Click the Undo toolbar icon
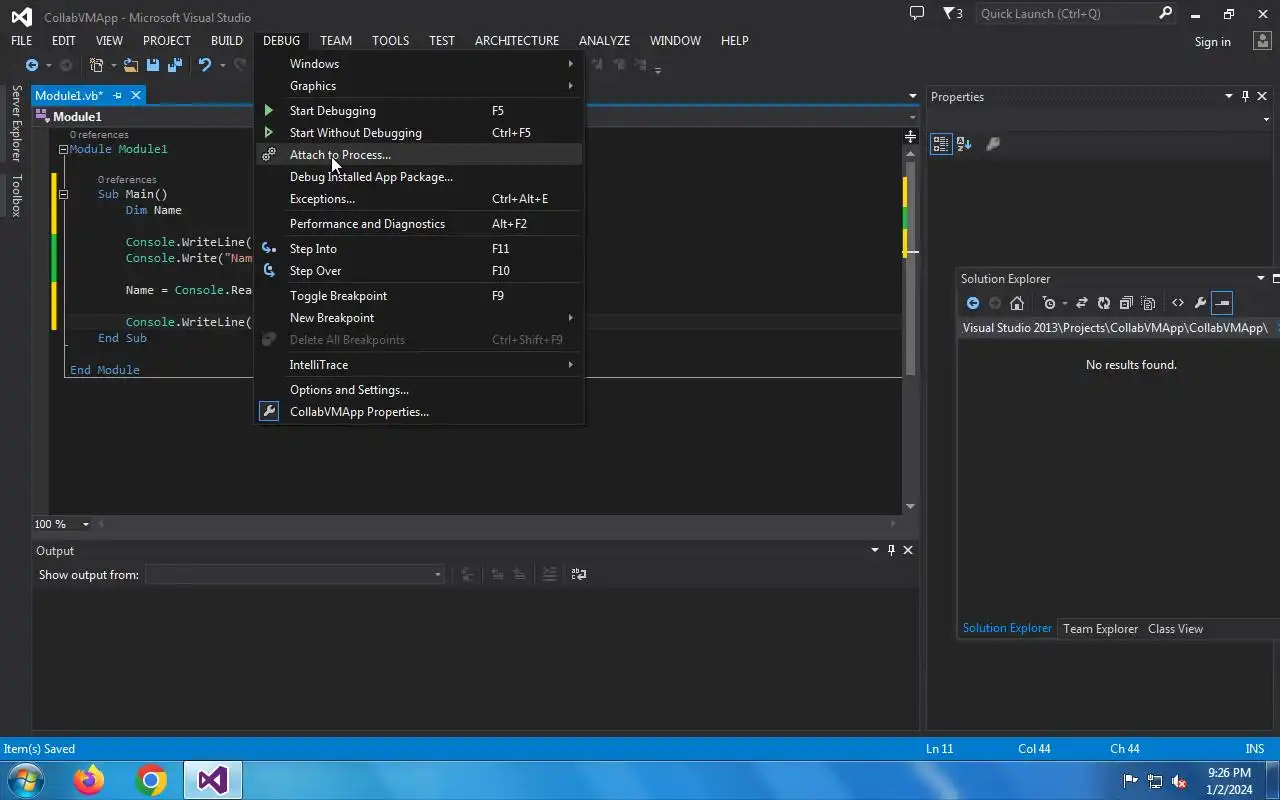The width and height of the screenshot is (1280, 800). tap(205, 65)
